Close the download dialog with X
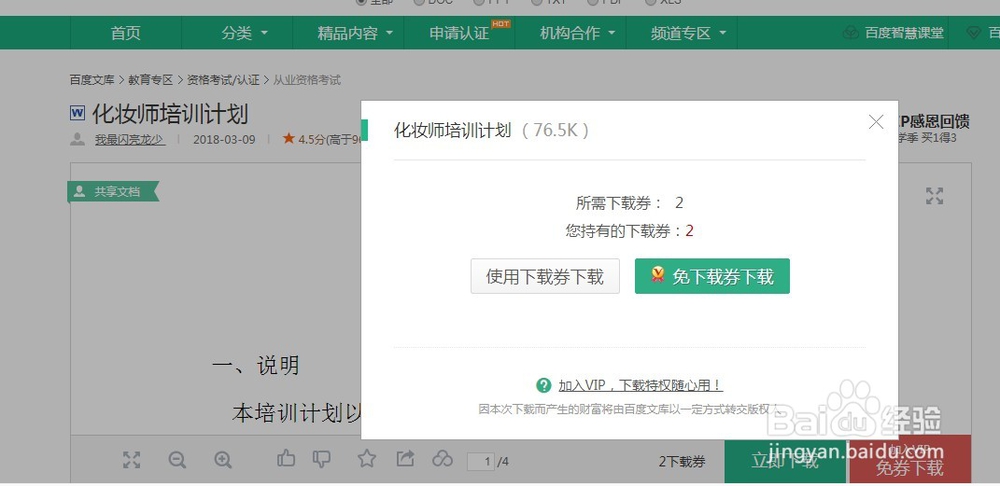 click(876, 122)
